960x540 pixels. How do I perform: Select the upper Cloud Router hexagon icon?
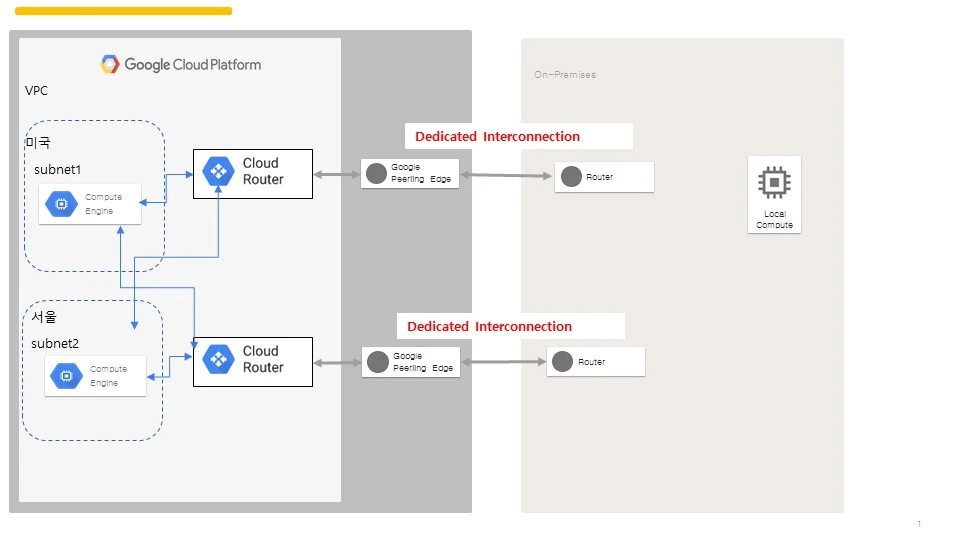point(219,172)
